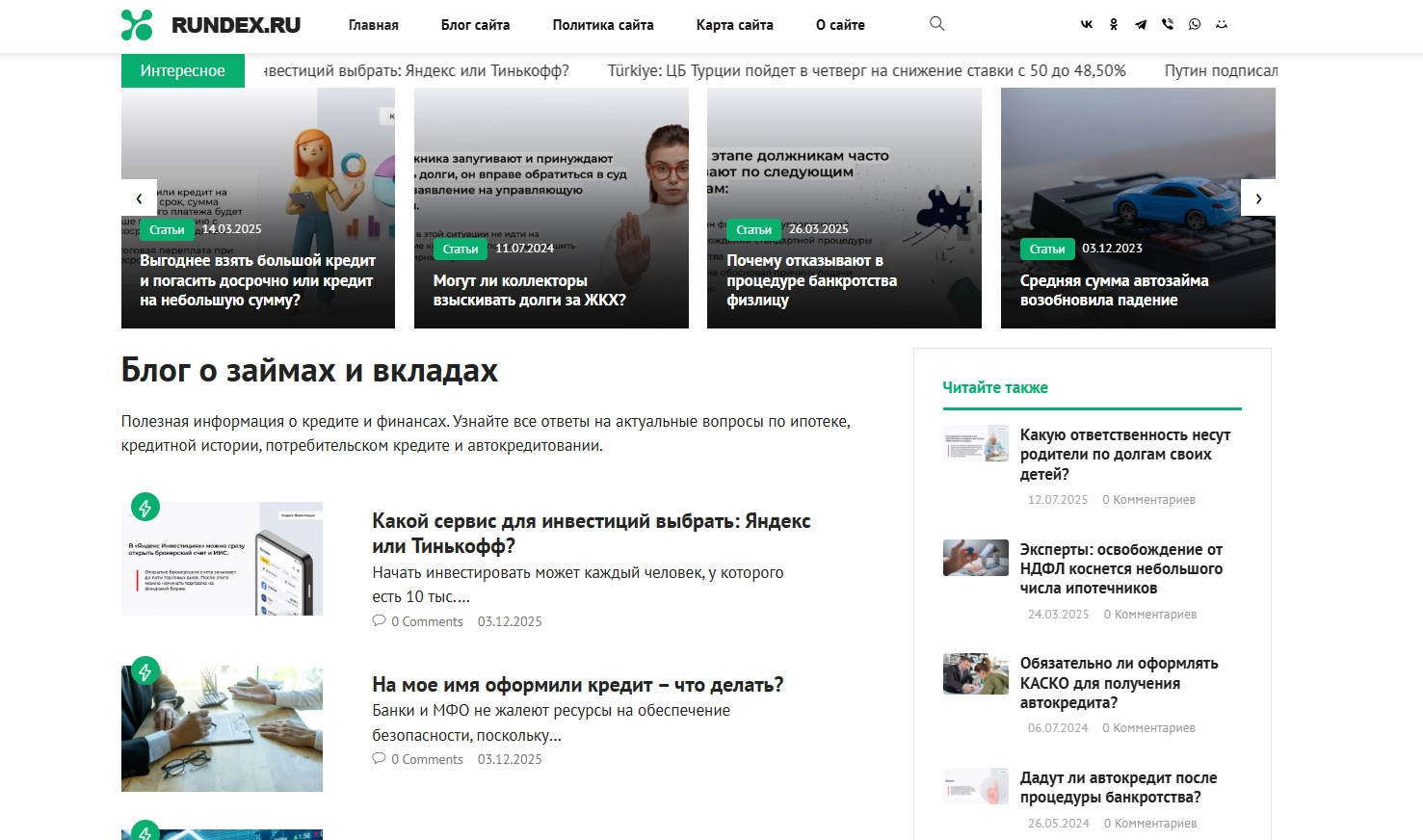Click the lightning badge on кредит post thumbnail

(145, 670)
